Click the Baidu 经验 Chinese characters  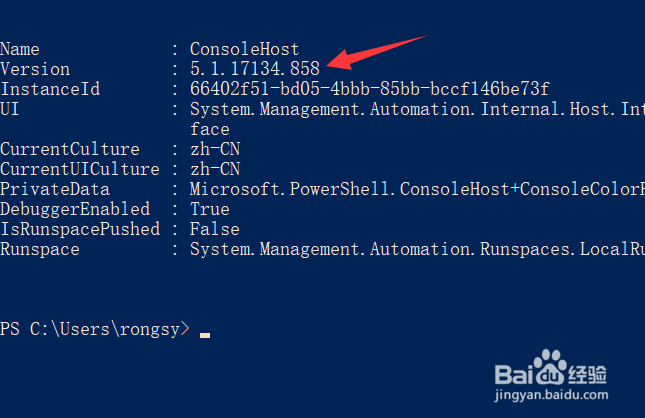pyautogui.click(x=587, y=374)
